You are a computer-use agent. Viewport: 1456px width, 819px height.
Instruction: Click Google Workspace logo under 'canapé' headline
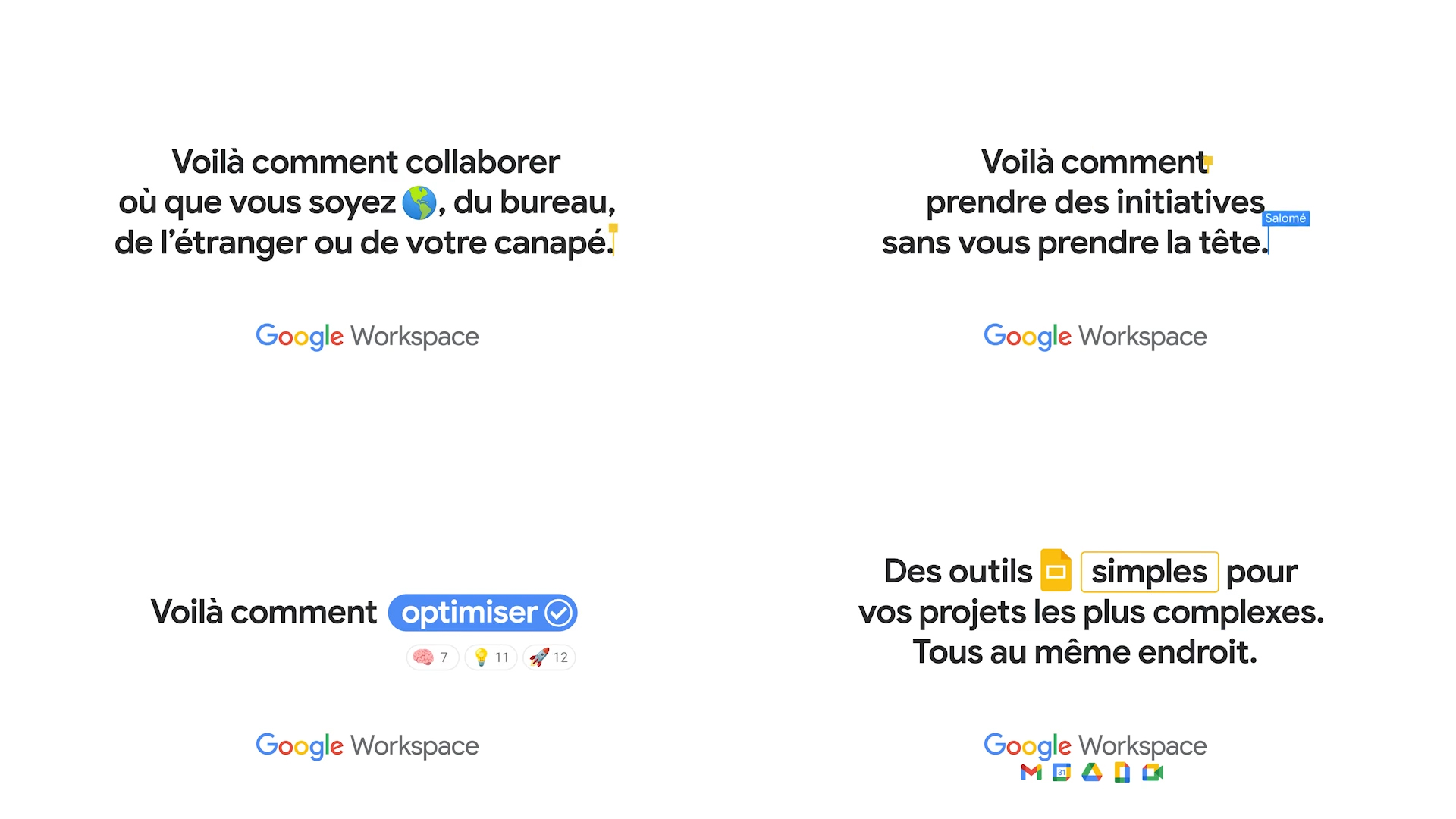tap(367, 336)
